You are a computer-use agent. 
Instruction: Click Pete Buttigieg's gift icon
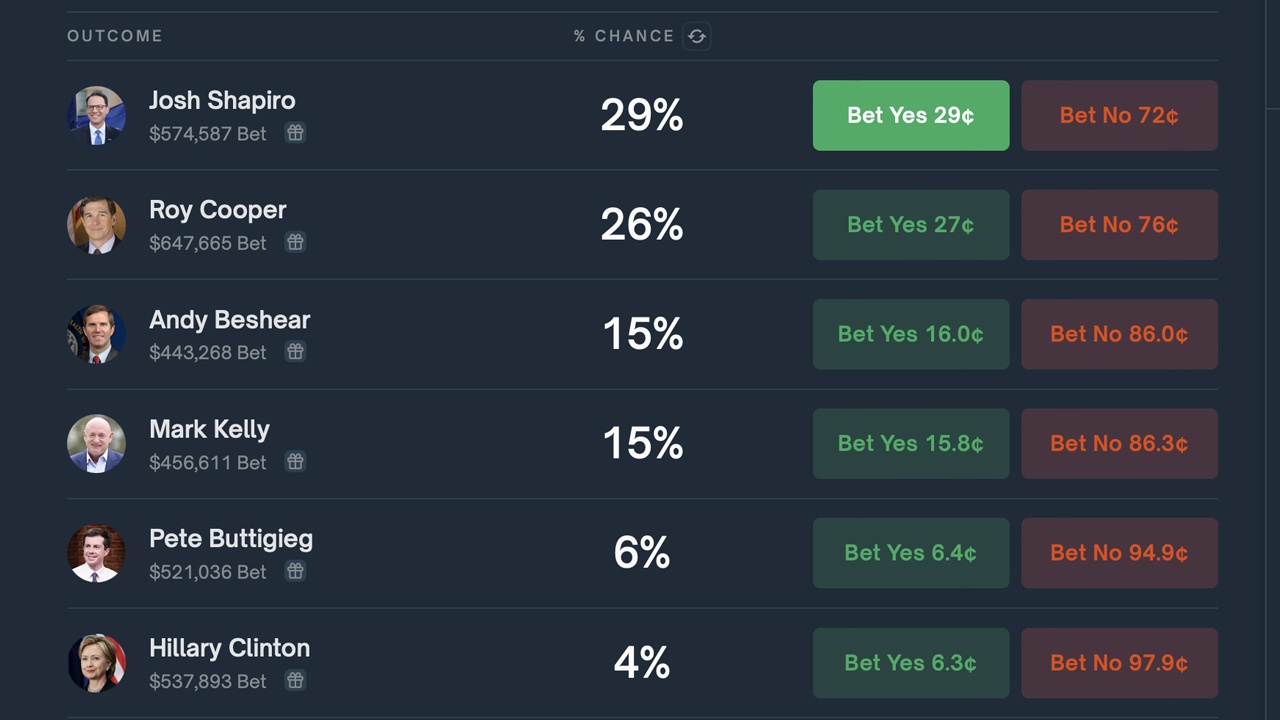[295, 571]
